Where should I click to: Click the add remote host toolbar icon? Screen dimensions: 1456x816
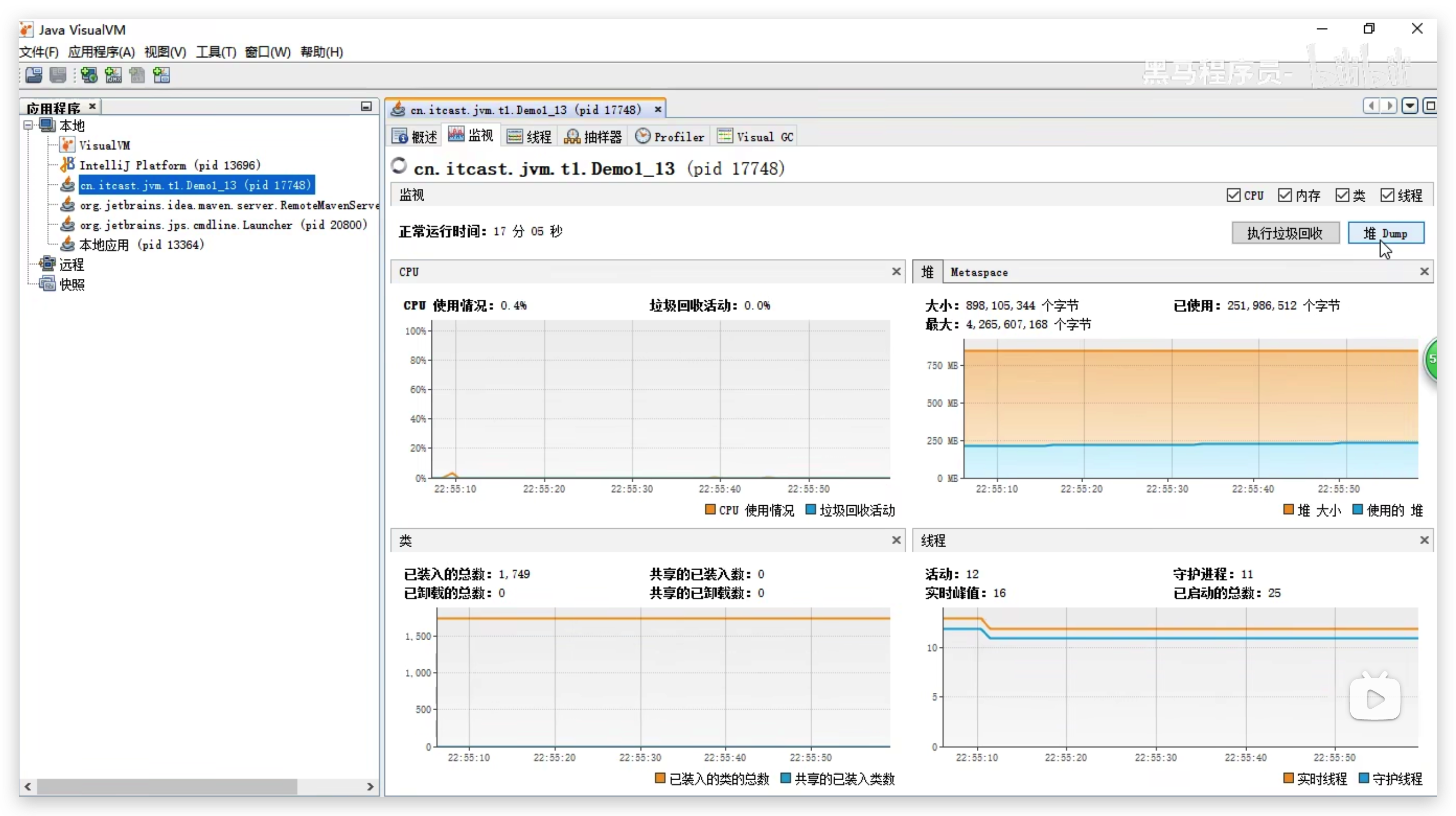point(89,75)
